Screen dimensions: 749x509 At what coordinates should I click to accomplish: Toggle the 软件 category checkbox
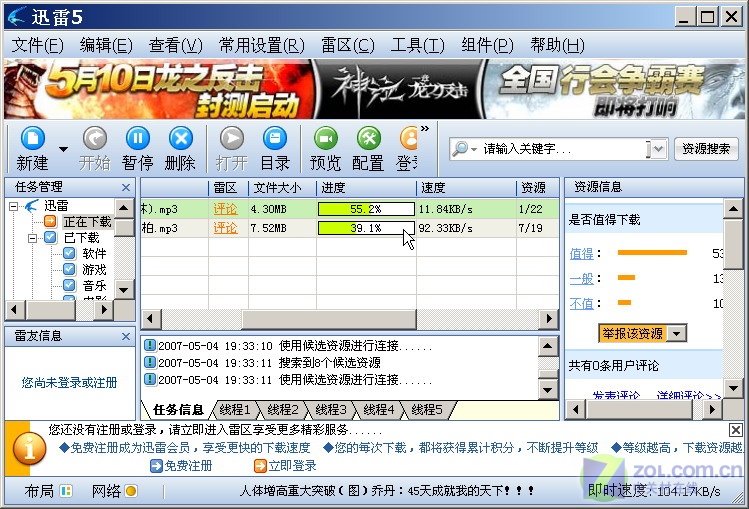tap(69, 253)
